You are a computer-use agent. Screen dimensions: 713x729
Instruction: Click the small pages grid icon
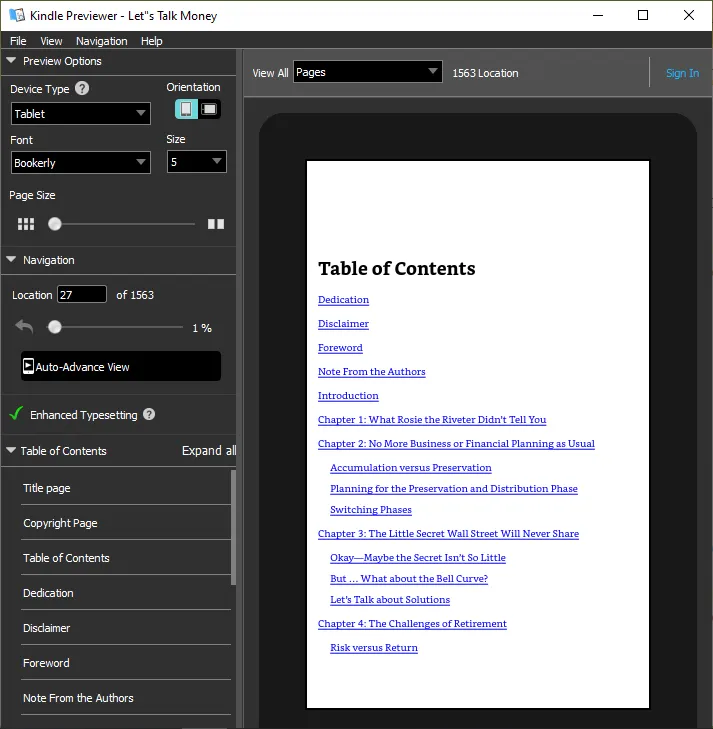tap(26, 224)
